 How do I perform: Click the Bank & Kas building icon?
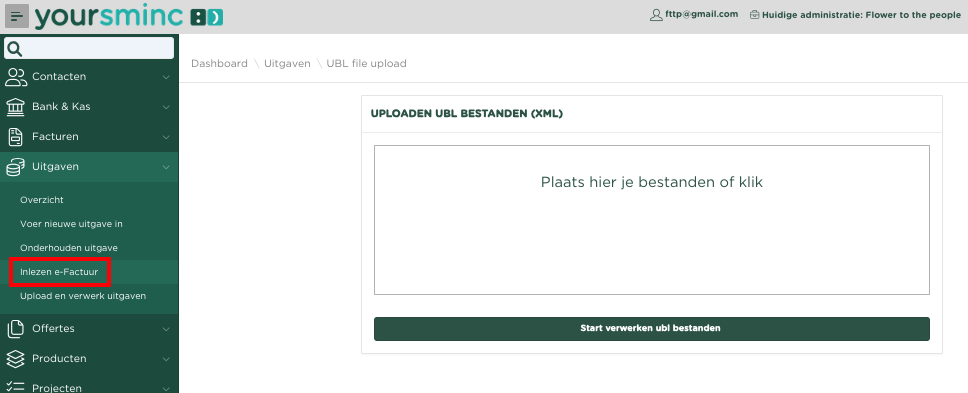(x=15, y=107)
